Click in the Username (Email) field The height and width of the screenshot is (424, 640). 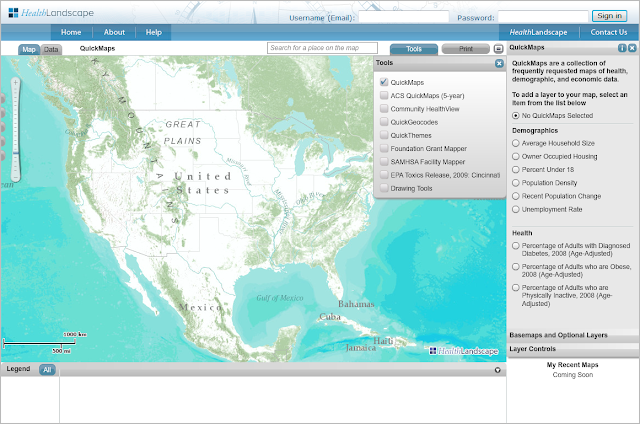[404, 17]
